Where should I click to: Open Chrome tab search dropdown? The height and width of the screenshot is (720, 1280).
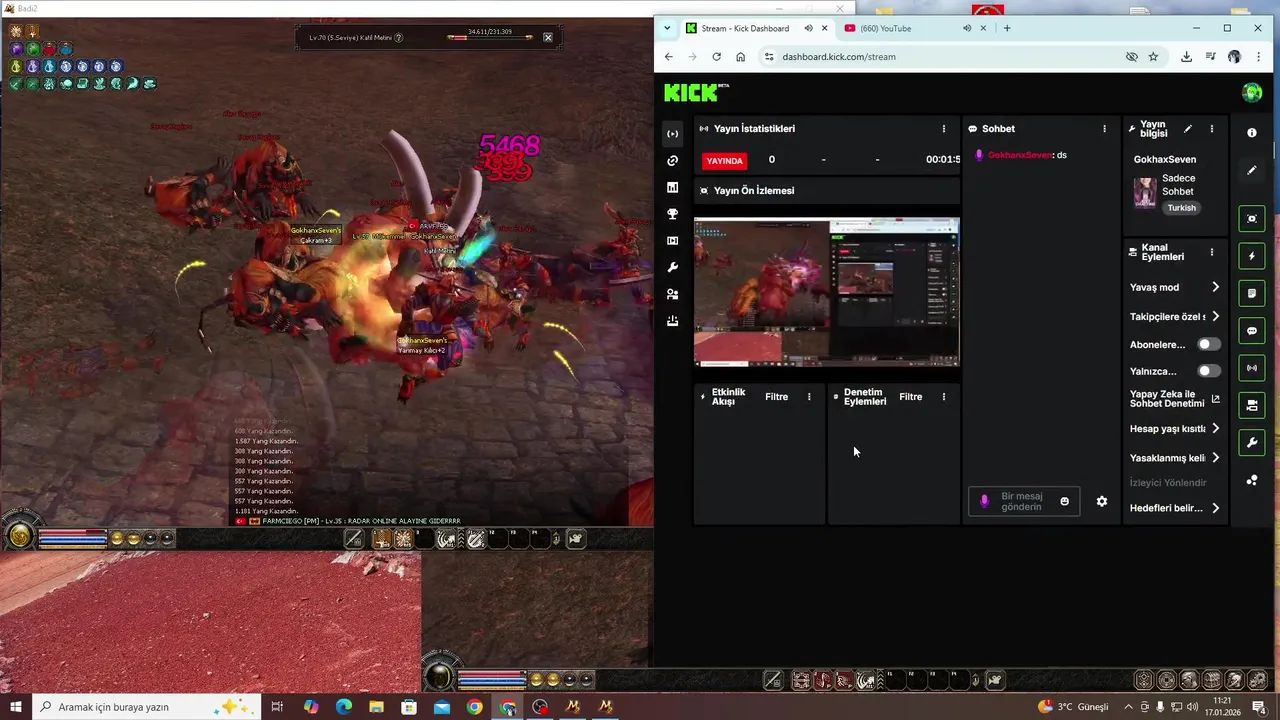[667, 28]
